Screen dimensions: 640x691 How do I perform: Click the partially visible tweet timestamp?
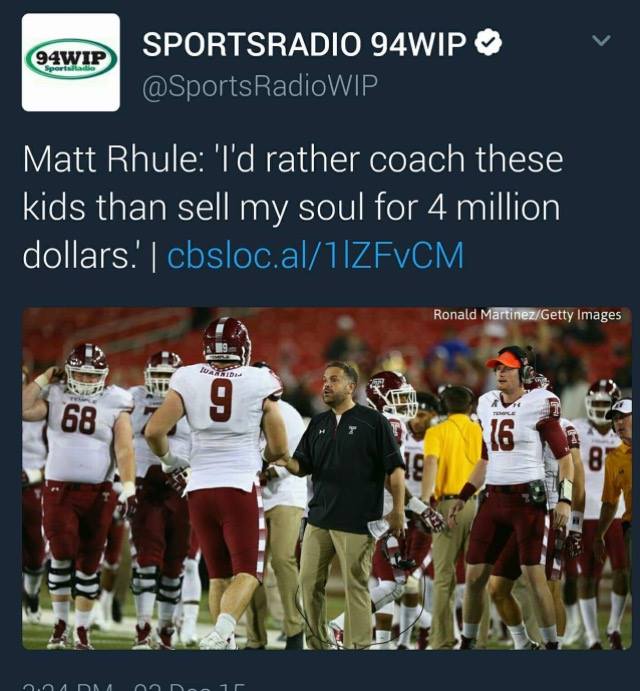tap(134, 687)
